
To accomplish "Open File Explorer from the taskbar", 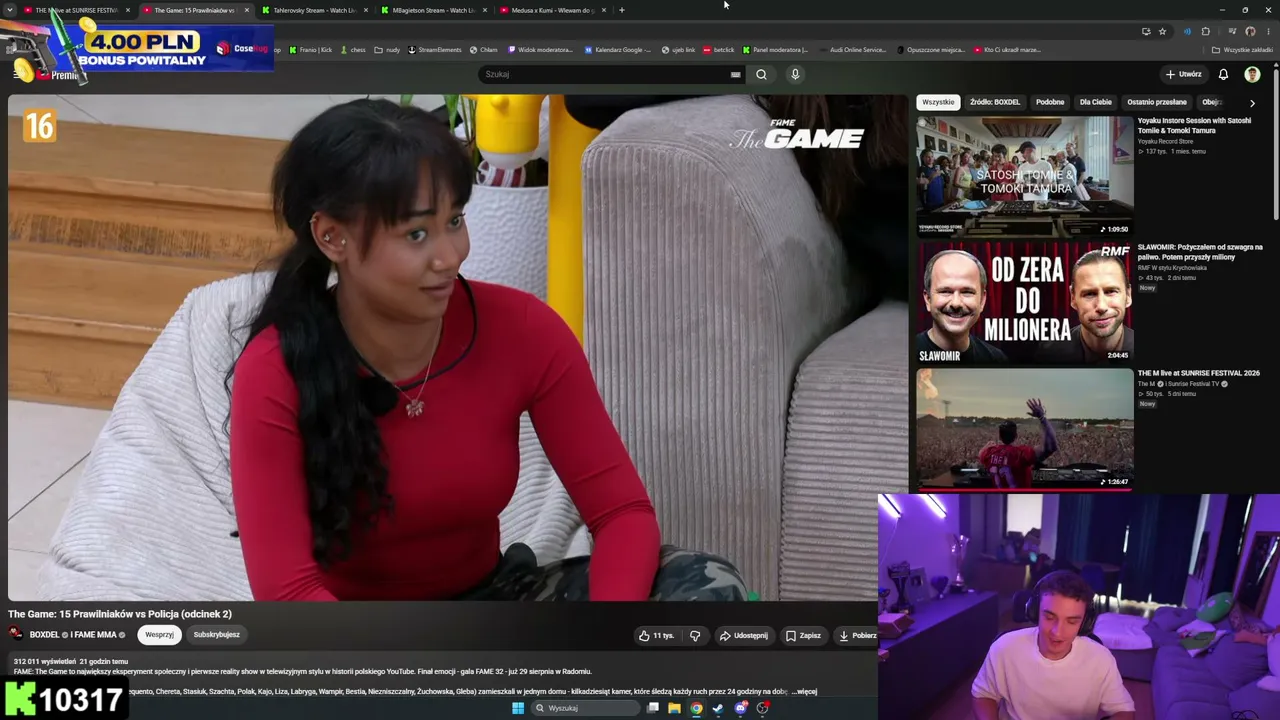I will coord(674,708).
